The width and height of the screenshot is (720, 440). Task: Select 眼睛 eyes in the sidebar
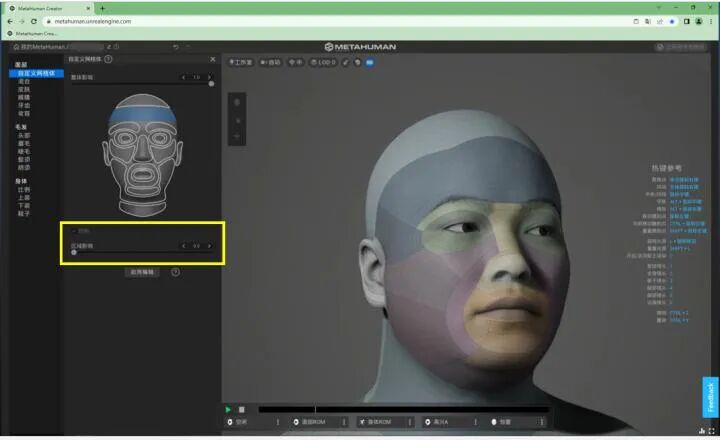24,97
